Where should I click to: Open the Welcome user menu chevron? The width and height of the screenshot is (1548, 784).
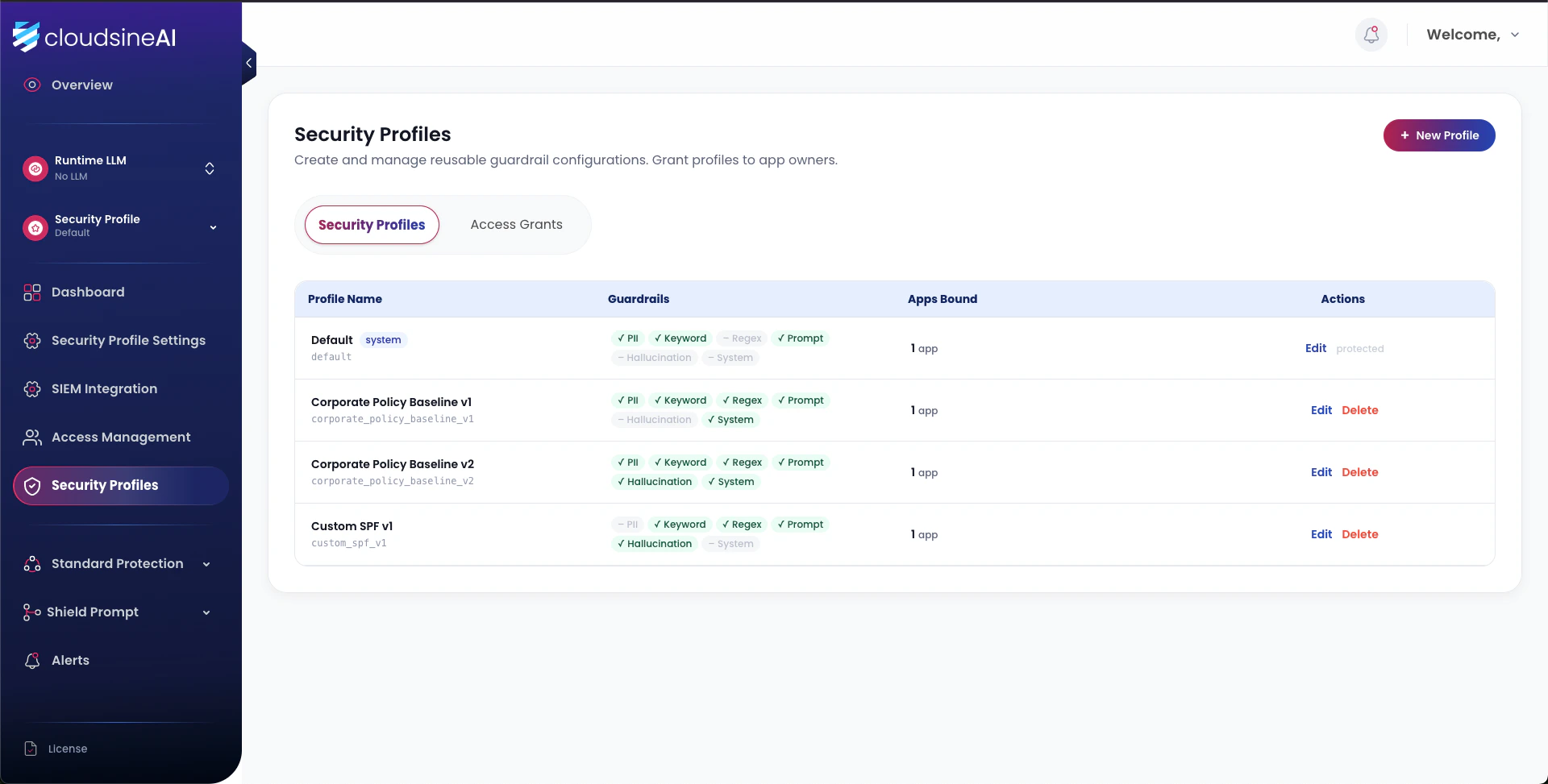point(1515,35)
